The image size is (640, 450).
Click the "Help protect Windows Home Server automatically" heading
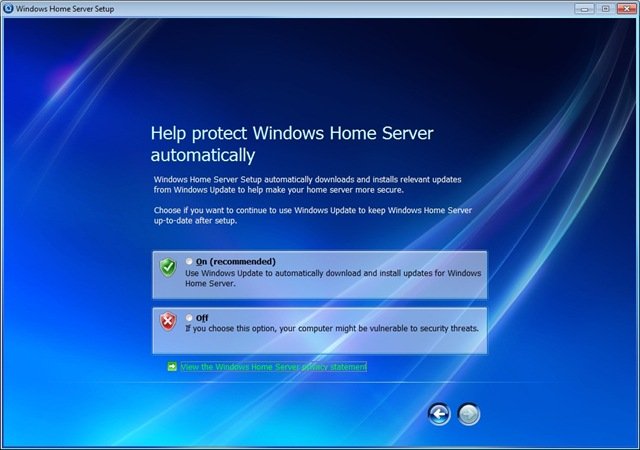click(292, 144)
